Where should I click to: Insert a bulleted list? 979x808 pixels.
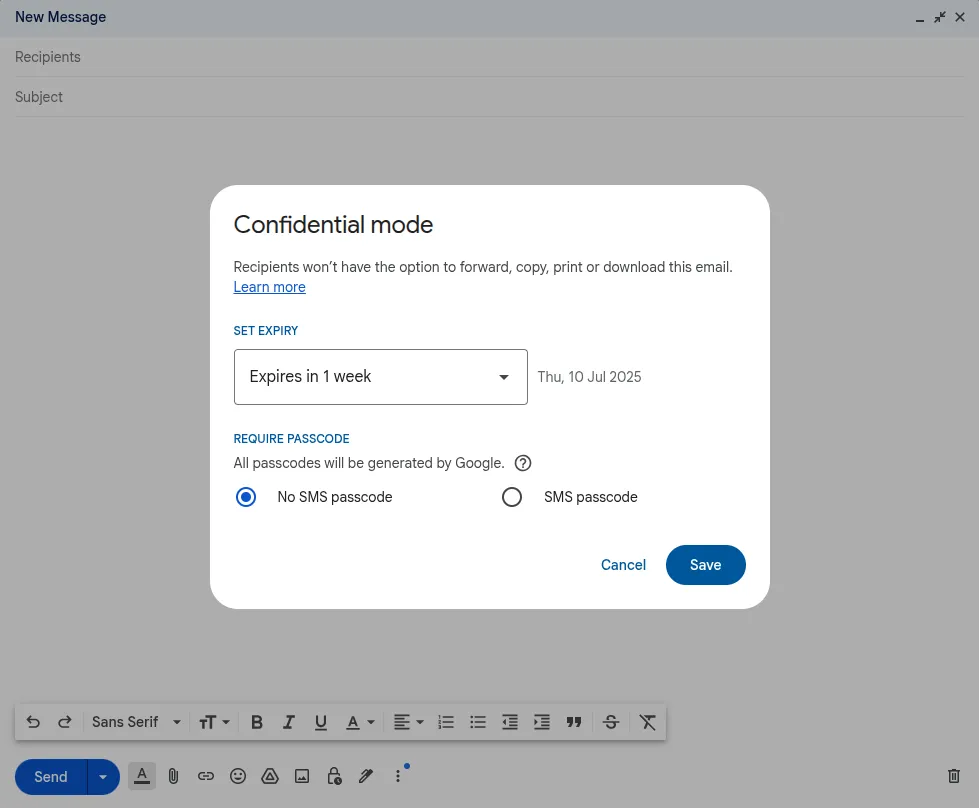(x=478, y=722)
